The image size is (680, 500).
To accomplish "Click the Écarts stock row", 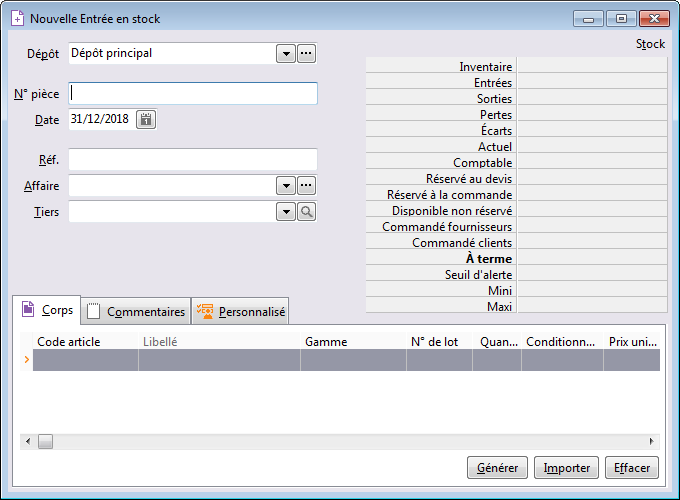I will [x=517, y=130].
